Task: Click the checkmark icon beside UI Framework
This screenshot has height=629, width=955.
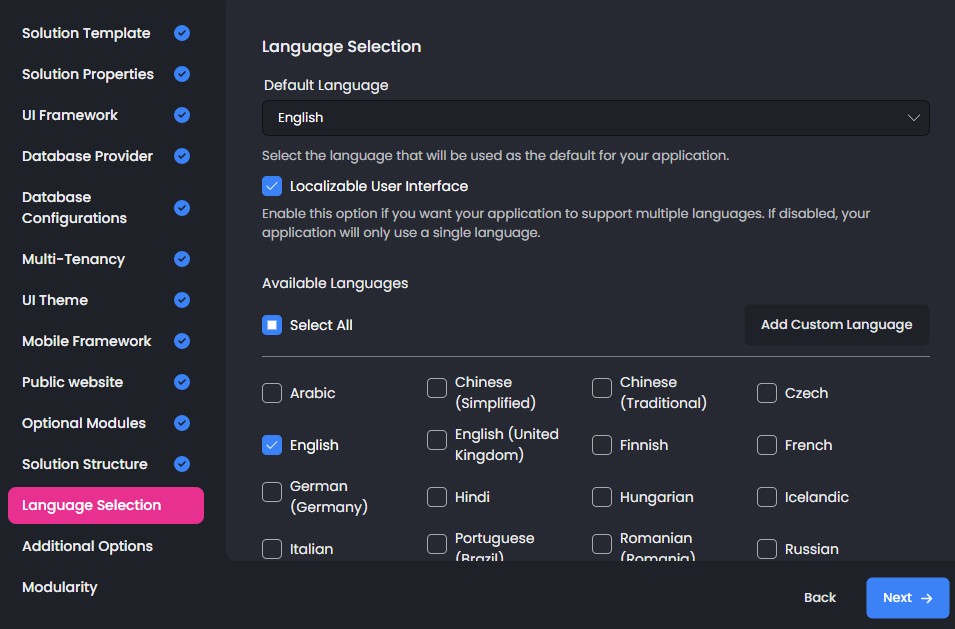Action: coord(182,115)
